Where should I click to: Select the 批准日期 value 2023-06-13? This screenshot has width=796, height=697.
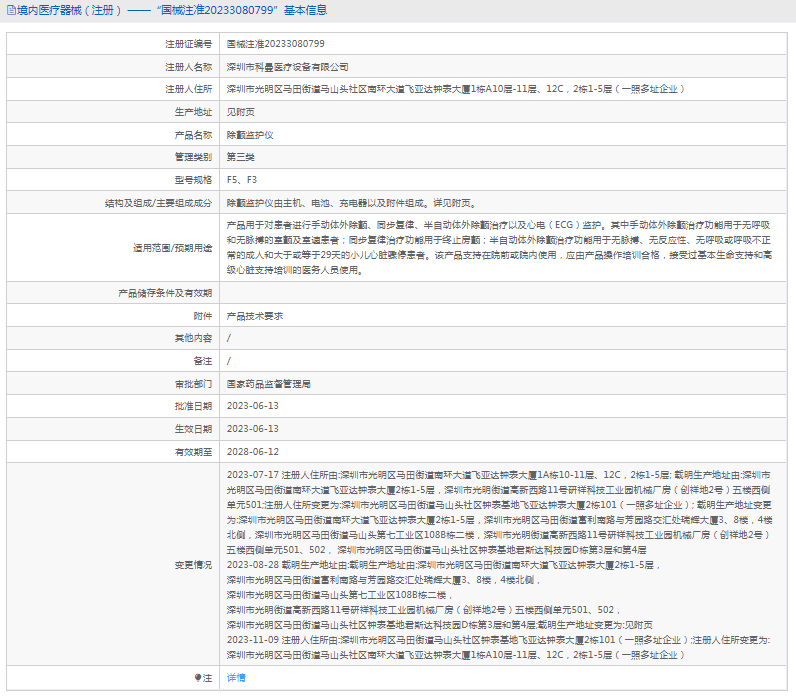coord(253,406)
